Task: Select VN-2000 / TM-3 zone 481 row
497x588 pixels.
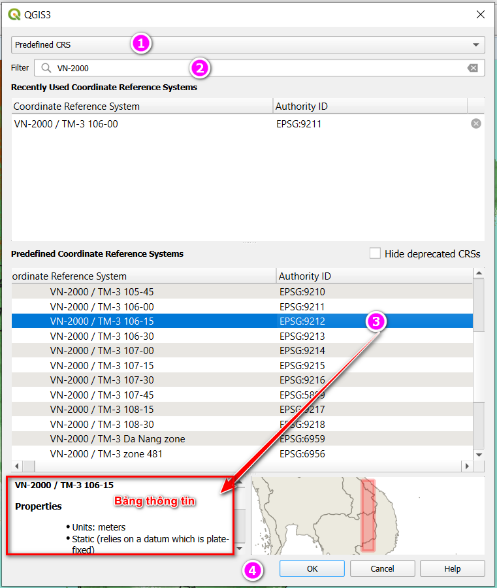Action: pyautogui.click(x=242, y=454)
